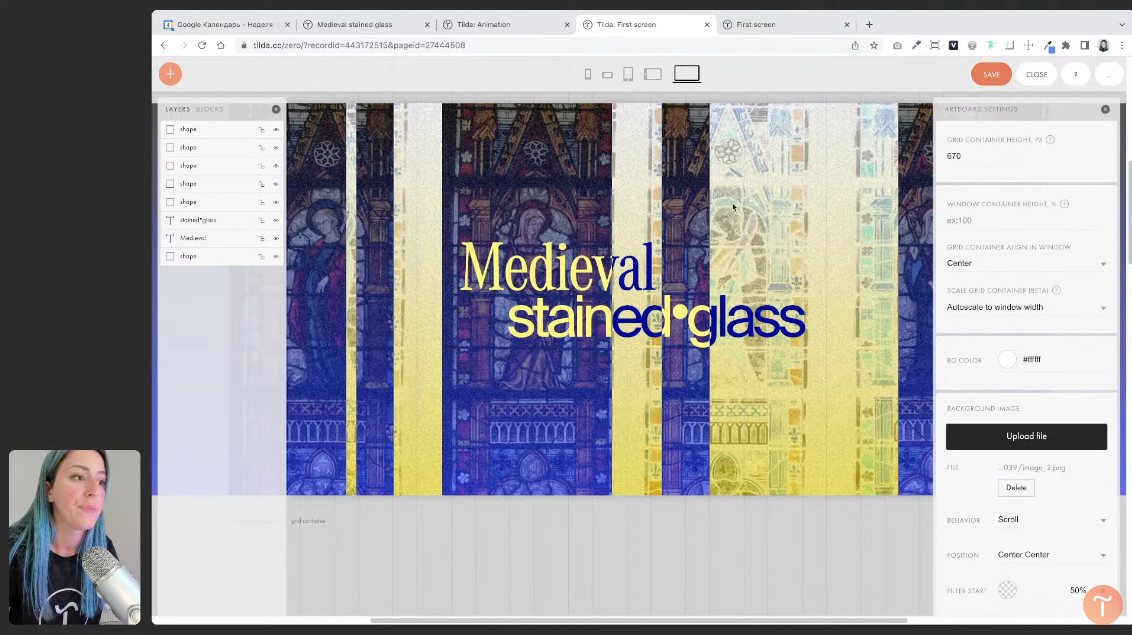Select the tablet landscape resolution icon
This screenshot has width=1132, height=635.
pyautogui.click(x=653, y=74)
